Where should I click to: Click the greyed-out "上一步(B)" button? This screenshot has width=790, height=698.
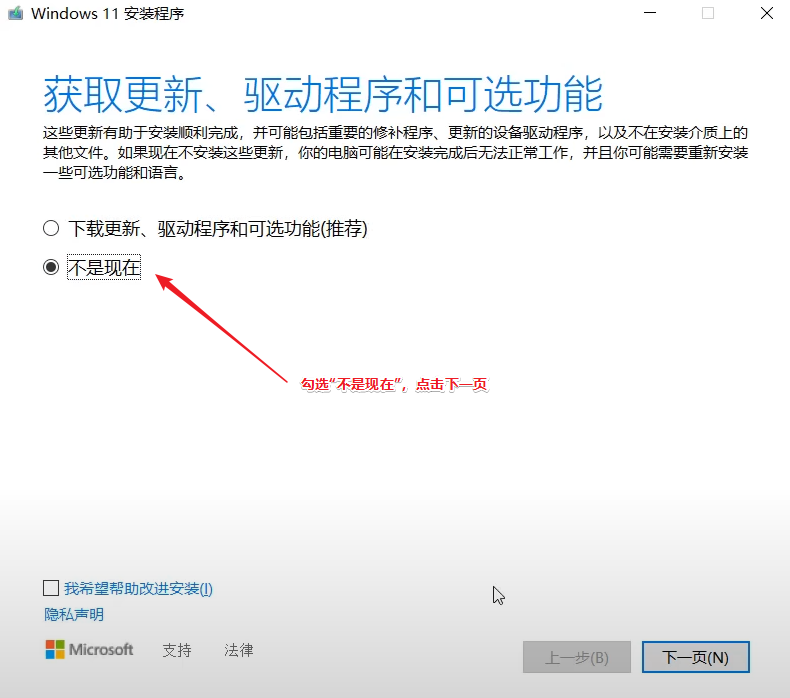pyautogui.click(x=577, y=657)
